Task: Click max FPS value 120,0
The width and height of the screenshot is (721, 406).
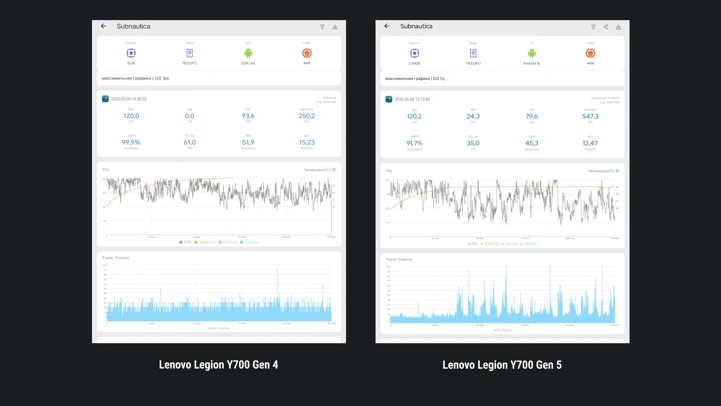Action: [x=131, y=116]
